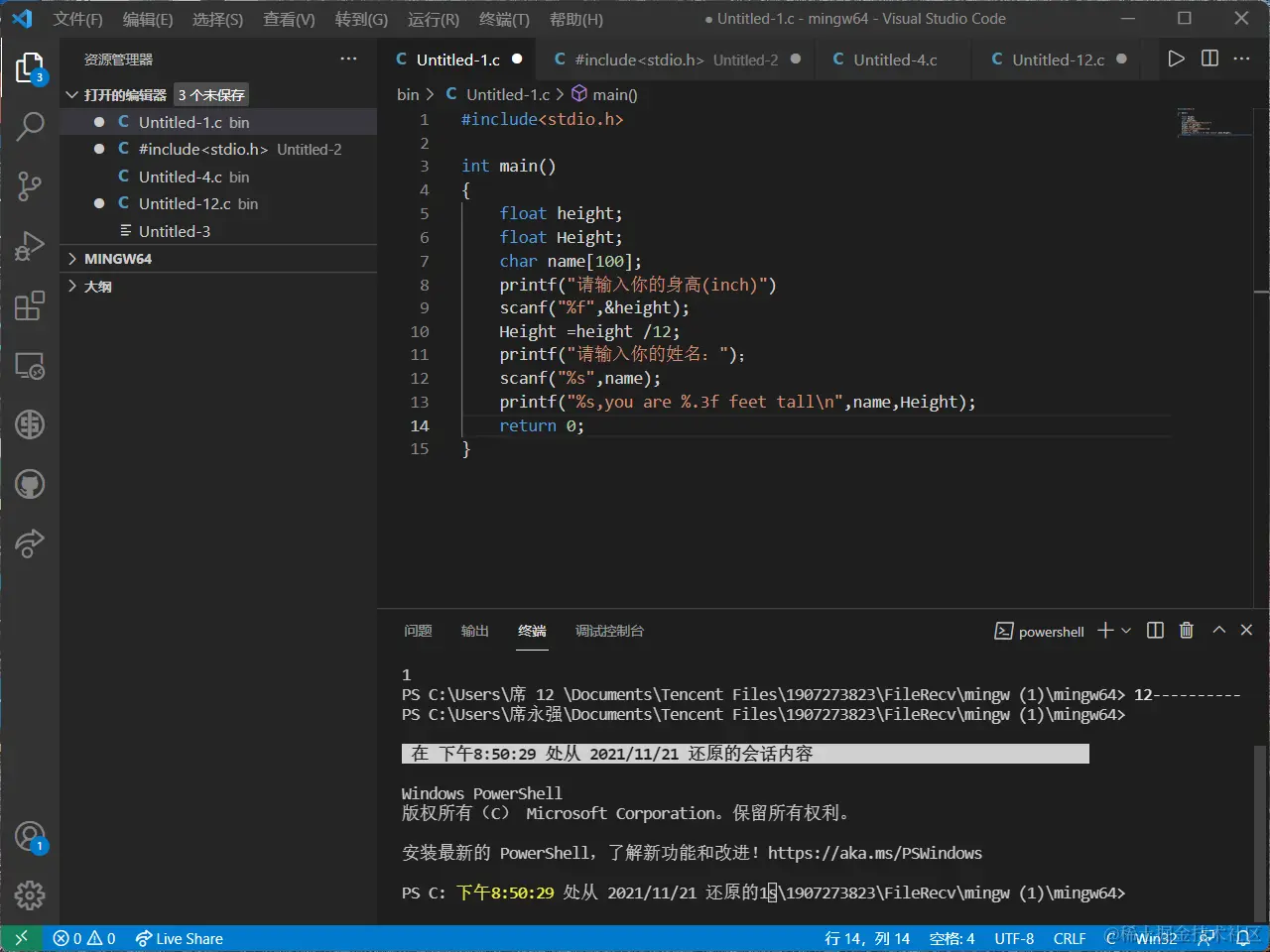This screenshot has height=952, width=1270.
Task: Change file encoding UTF-8
Action: click(x=1014, y=938)
